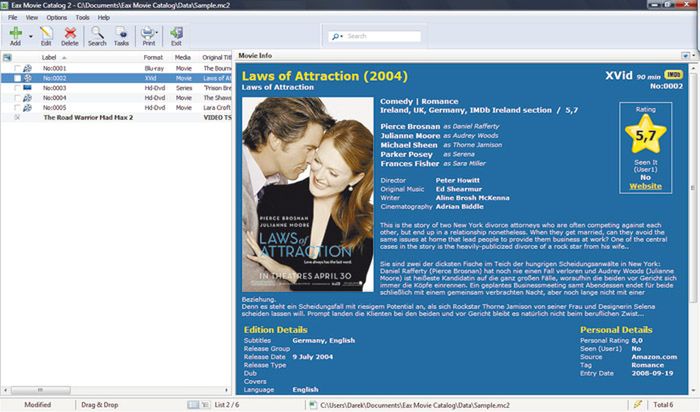Viewport: 700px width, 412px height.
Task: Click the Peter Howitt director name
Action: (x=458, y=180)
